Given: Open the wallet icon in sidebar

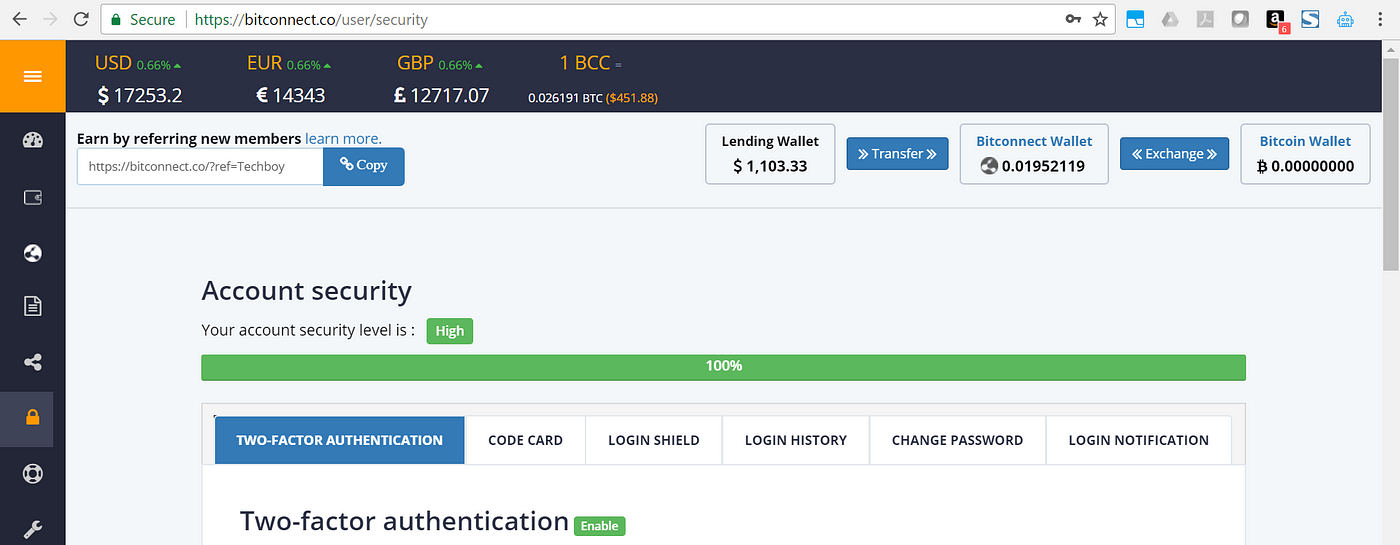Looking at the screenshot, I should [32, 197].
